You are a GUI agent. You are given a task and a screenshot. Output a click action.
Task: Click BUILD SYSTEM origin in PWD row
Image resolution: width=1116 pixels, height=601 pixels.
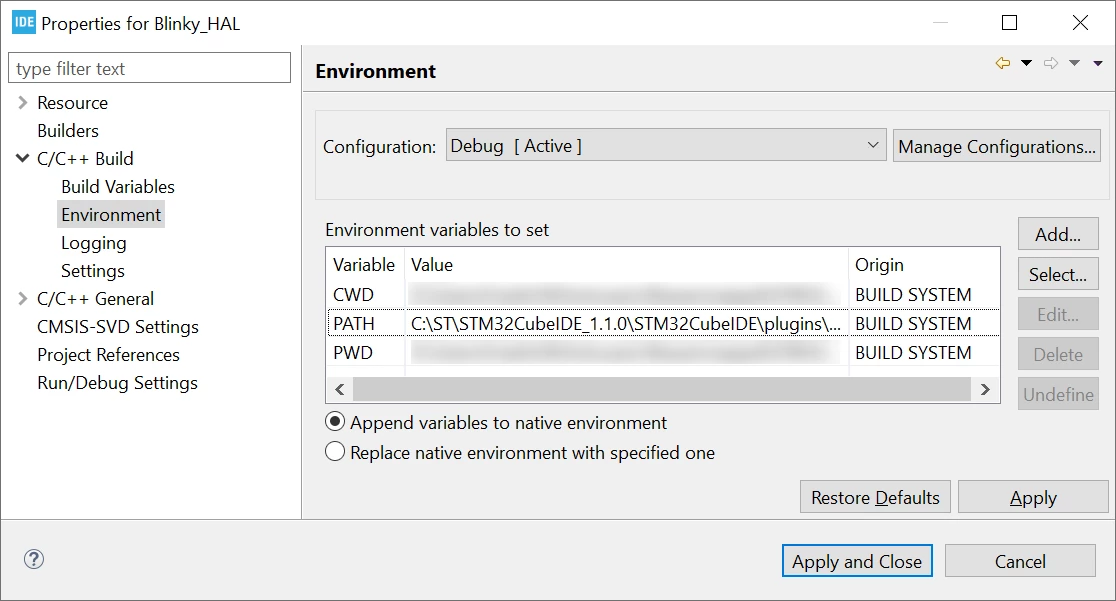pos(913,352)
